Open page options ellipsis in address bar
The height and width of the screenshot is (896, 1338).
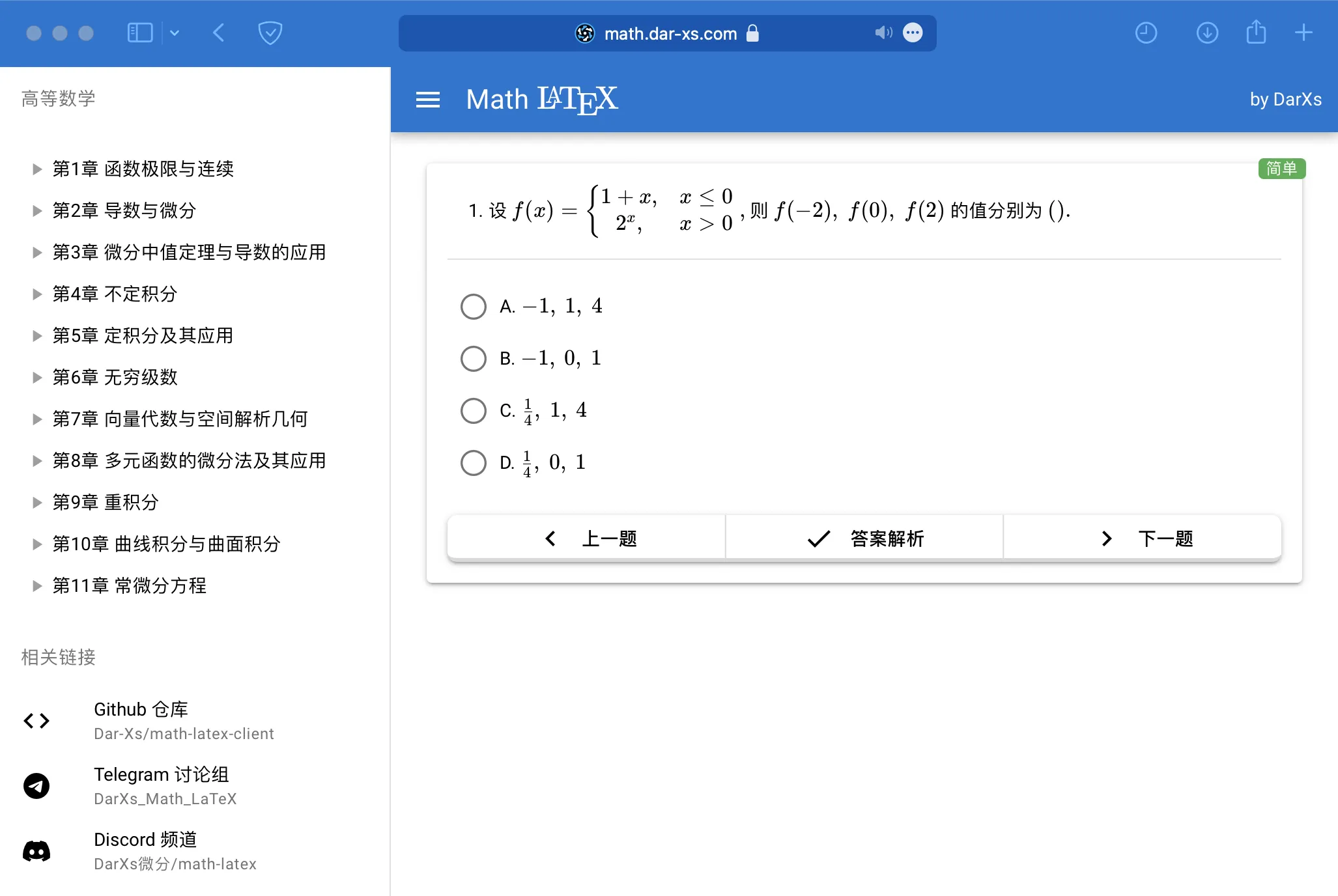point(913,33)
